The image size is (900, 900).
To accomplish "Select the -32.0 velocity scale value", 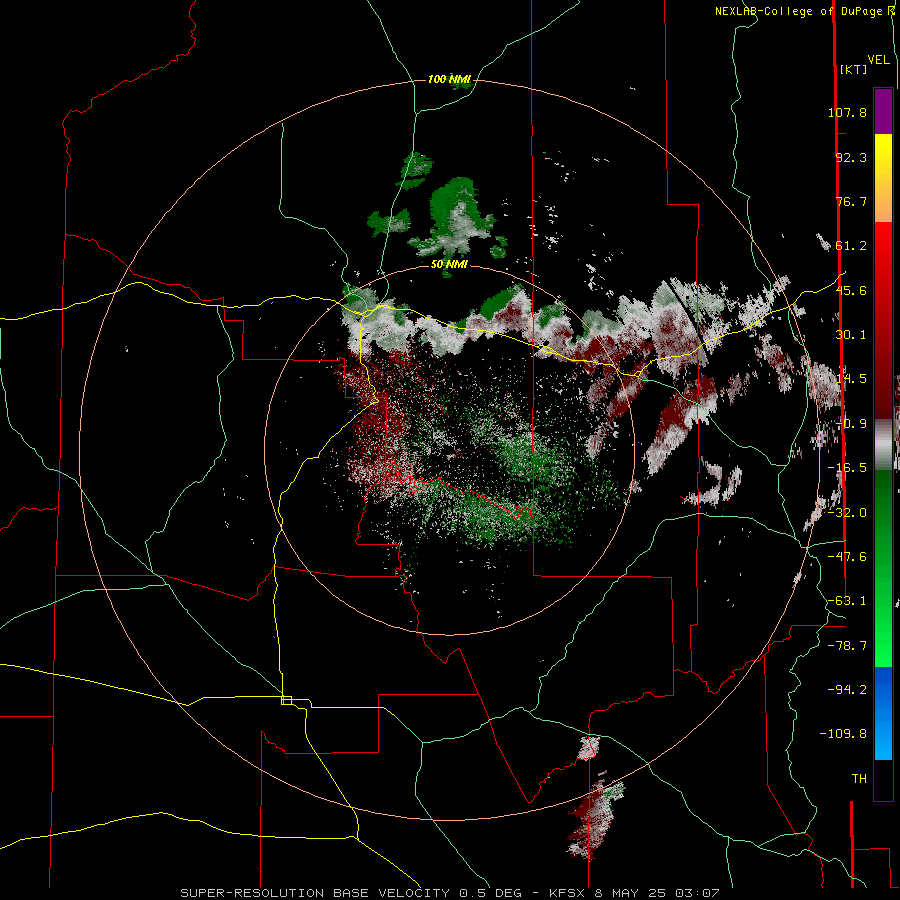I will pyautogui.click(x=847, y=513).
